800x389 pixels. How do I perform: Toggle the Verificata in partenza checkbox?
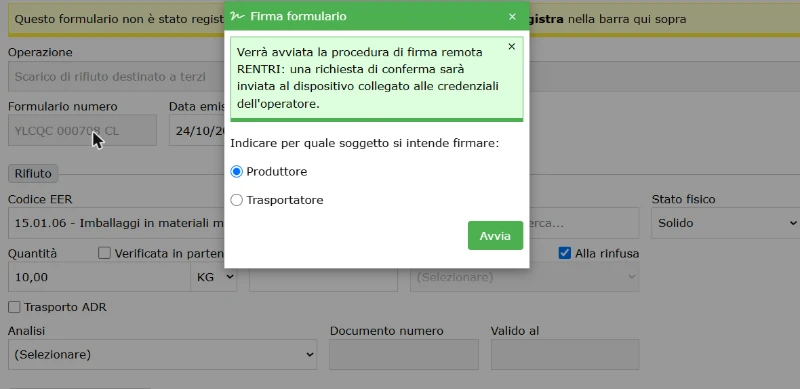click(104, 253)
